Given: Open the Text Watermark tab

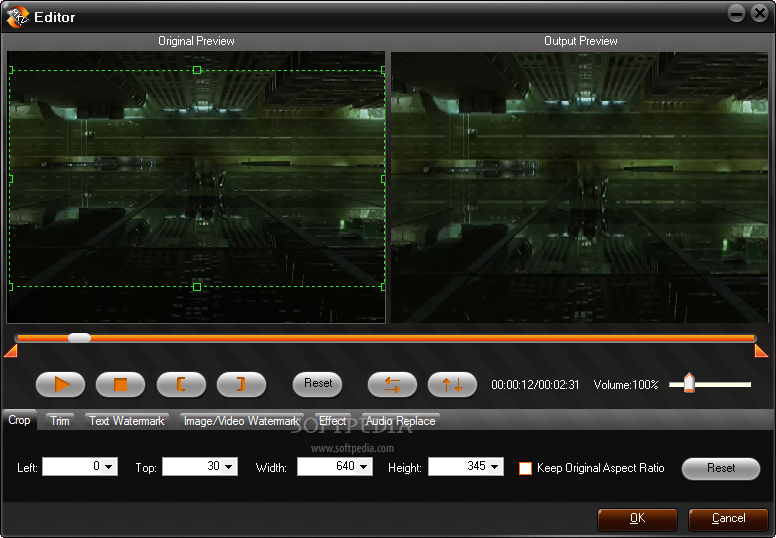Looking at the screenshot, I should [127, 421].
